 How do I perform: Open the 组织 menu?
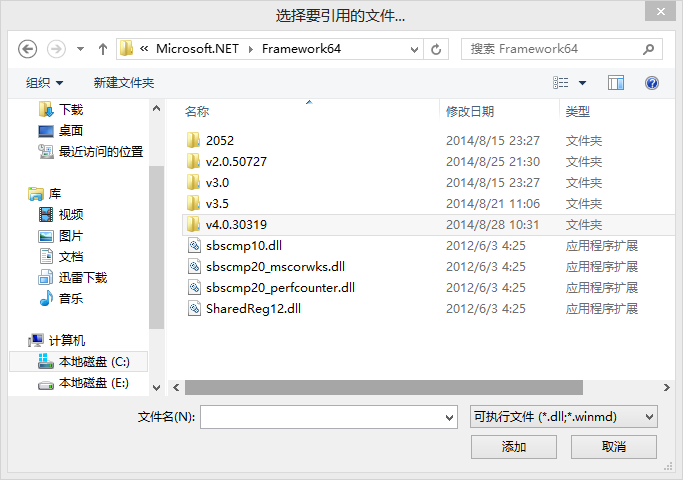(44, 83)
